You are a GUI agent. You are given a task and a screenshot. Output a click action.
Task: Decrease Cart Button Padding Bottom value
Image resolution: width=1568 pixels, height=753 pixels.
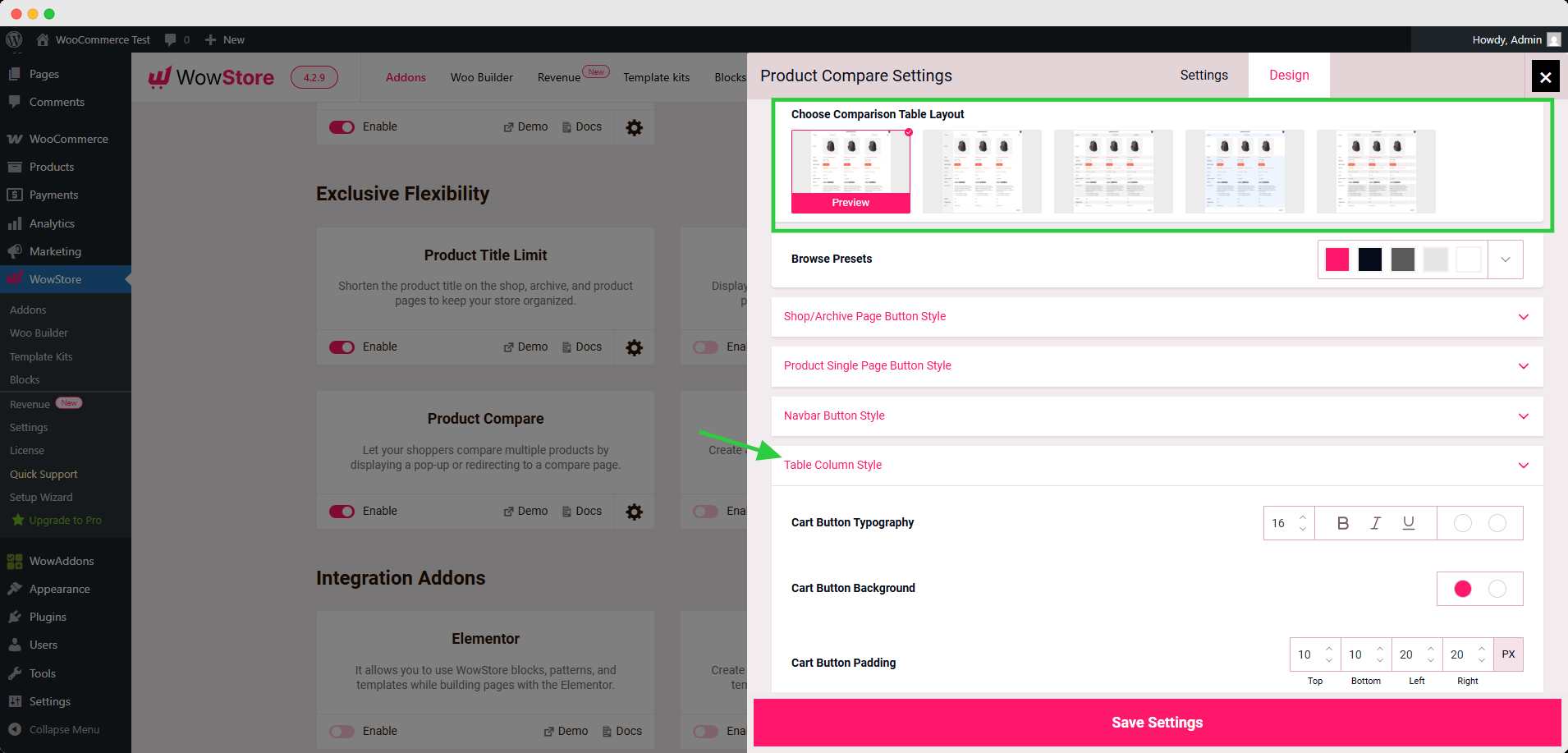pyautogui.click(x=1380, y=661)
